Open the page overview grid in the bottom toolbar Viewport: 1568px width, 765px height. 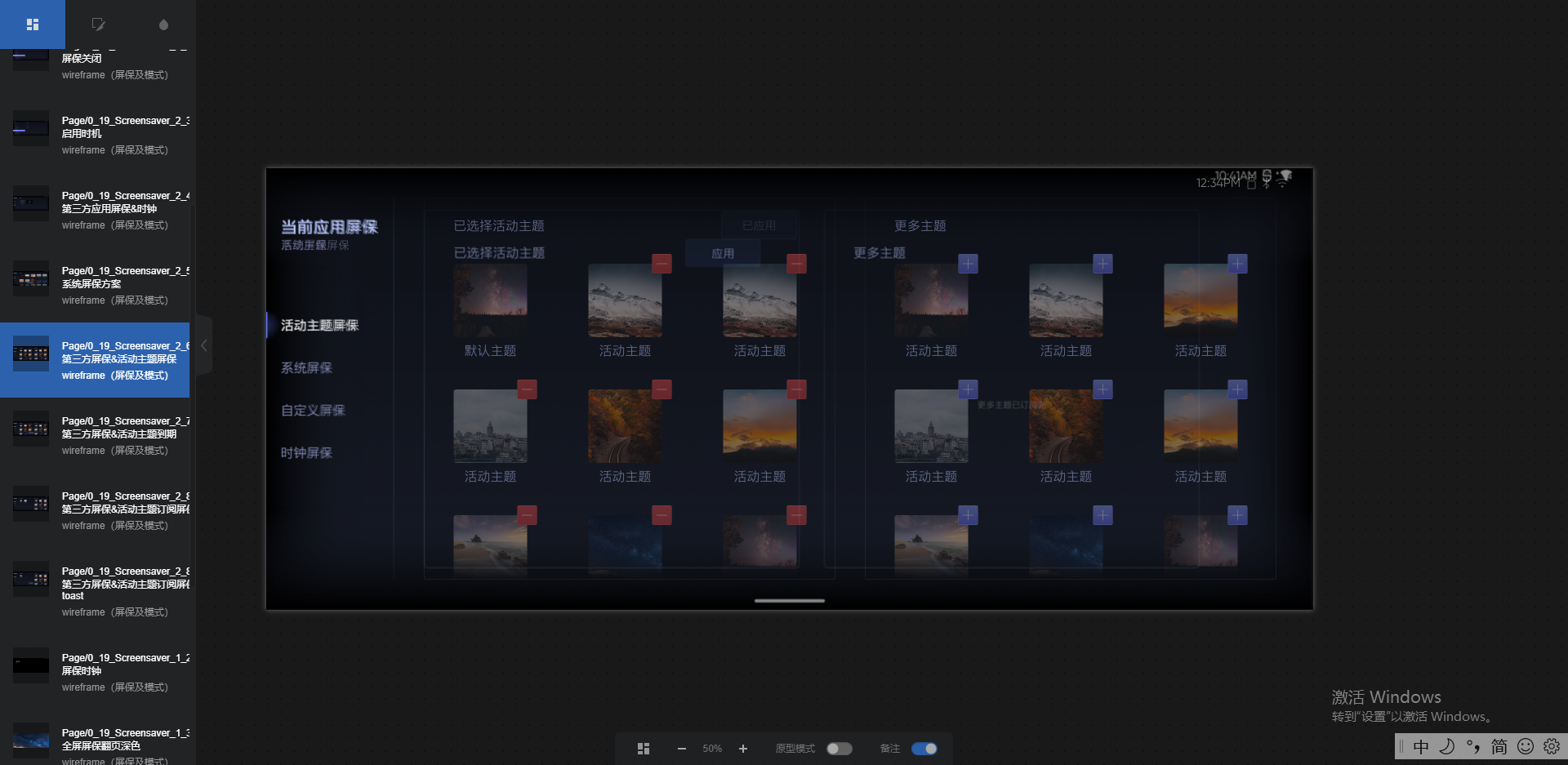pos(644,749)
